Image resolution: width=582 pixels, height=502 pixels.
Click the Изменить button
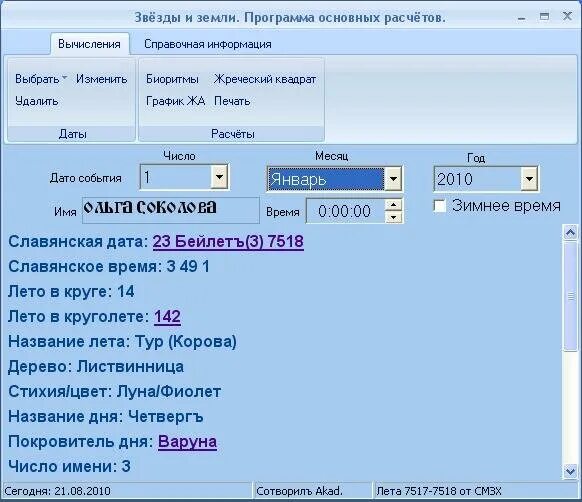point(101,79)
